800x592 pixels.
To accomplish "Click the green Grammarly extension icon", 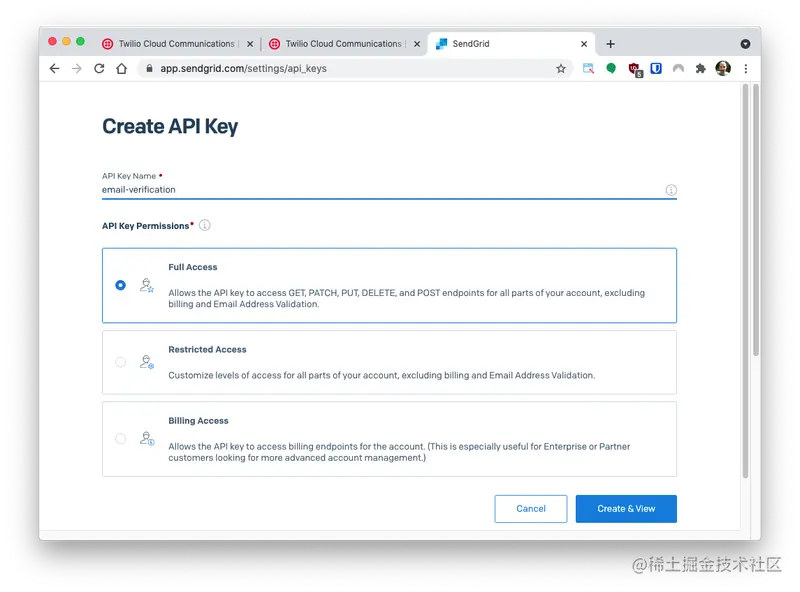I will (613, 68).
